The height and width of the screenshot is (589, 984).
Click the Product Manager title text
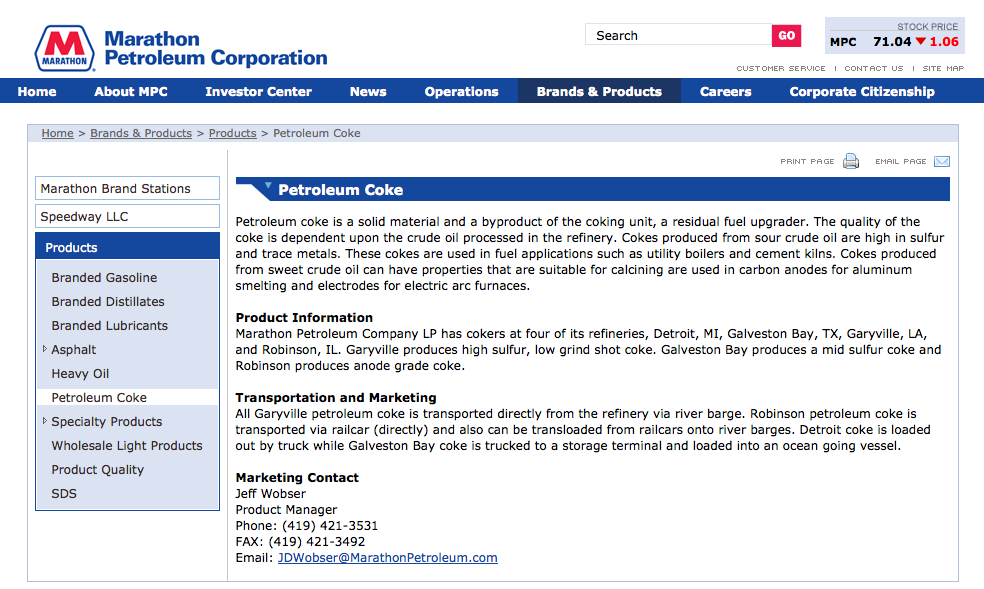pos(286,509)
